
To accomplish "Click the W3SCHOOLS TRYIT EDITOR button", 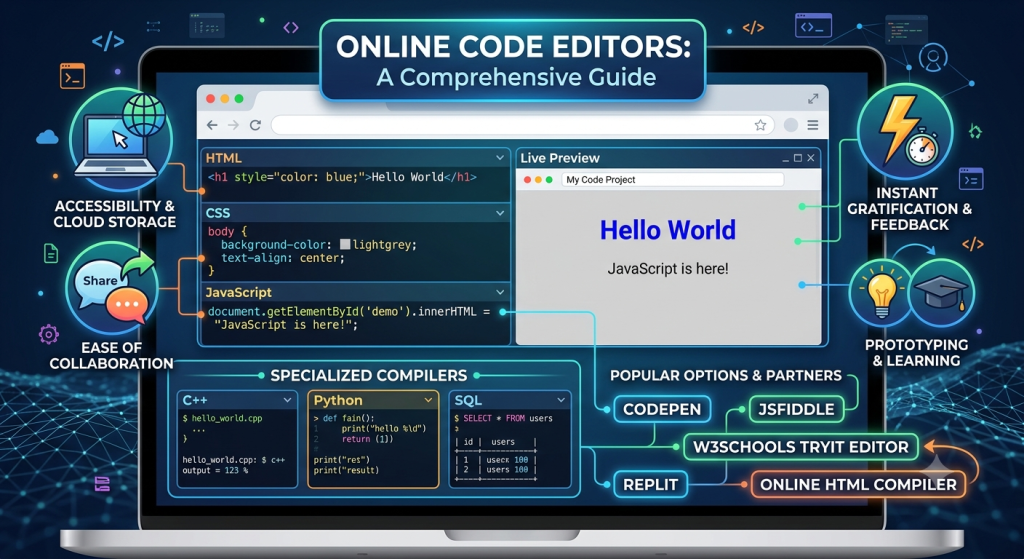I will click(x=801, y=447).
